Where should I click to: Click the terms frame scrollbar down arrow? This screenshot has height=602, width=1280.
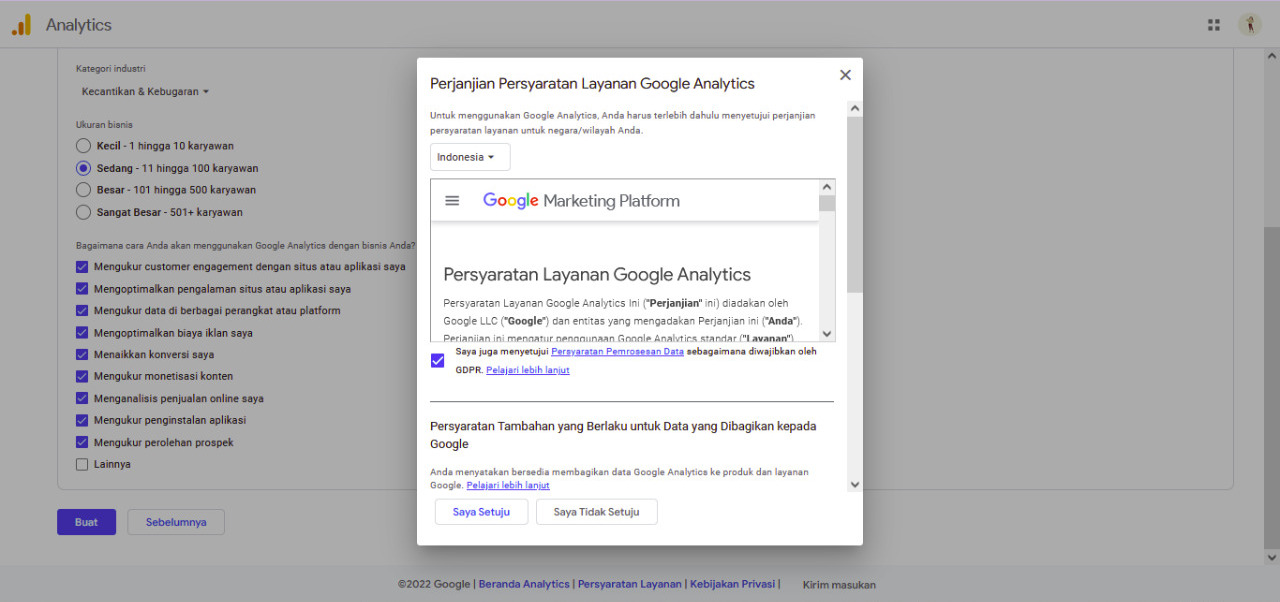click(827, 334)
